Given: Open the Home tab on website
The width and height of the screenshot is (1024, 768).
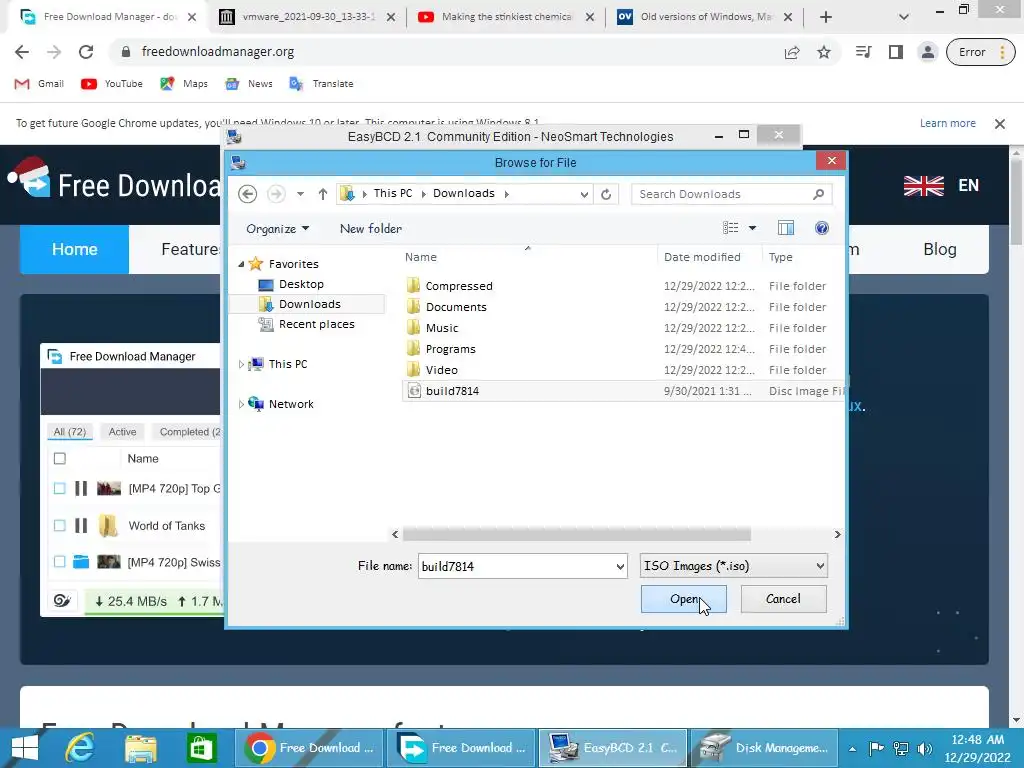Looking at the screenshot, I should pos(74,249).
